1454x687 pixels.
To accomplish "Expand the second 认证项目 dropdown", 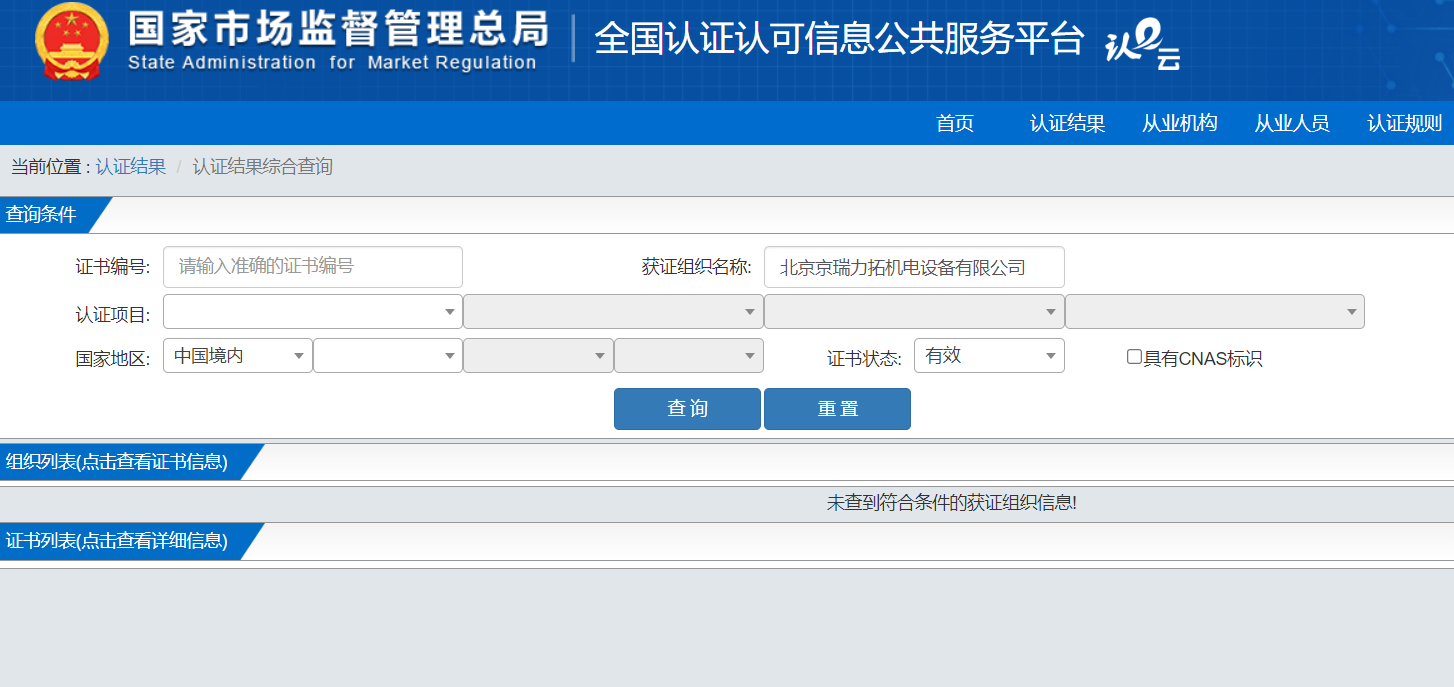I will 613,312.
